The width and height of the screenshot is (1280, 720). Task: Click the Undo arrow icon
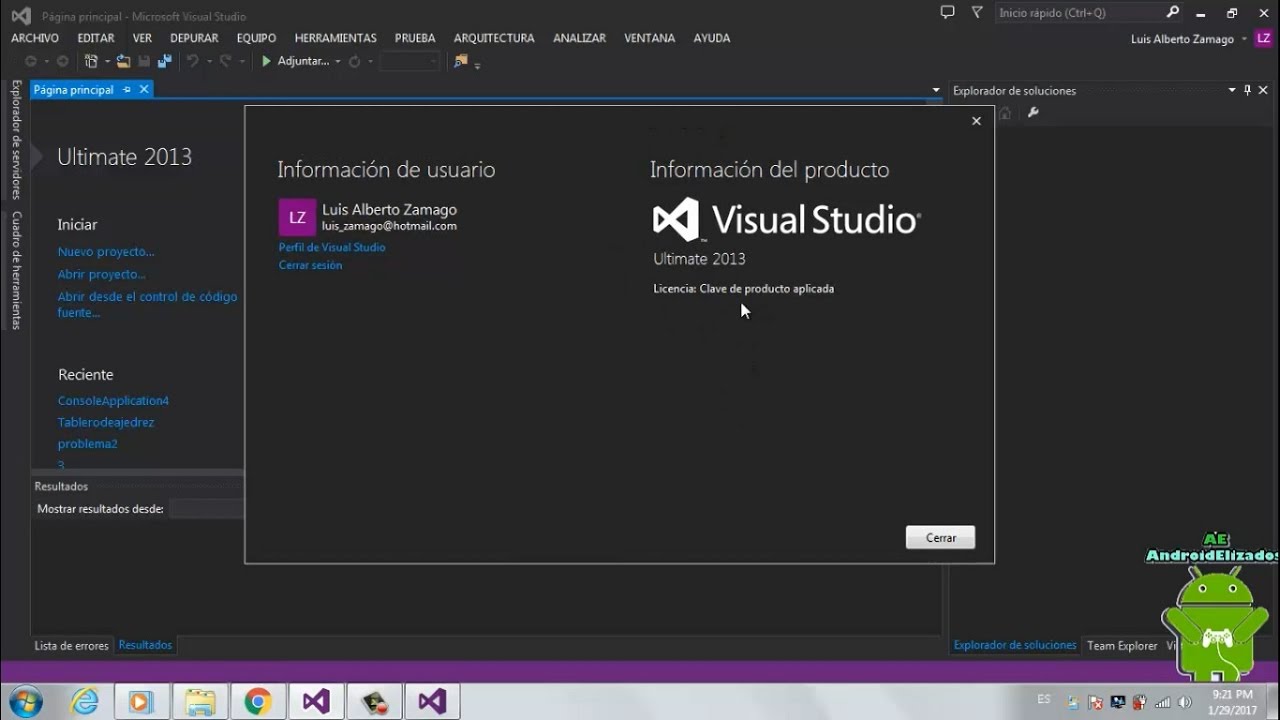point(193,61)
